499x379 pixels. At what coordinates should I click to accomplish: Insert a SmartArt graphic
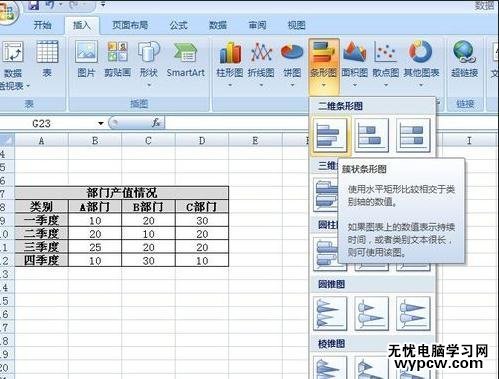(185, 59)
